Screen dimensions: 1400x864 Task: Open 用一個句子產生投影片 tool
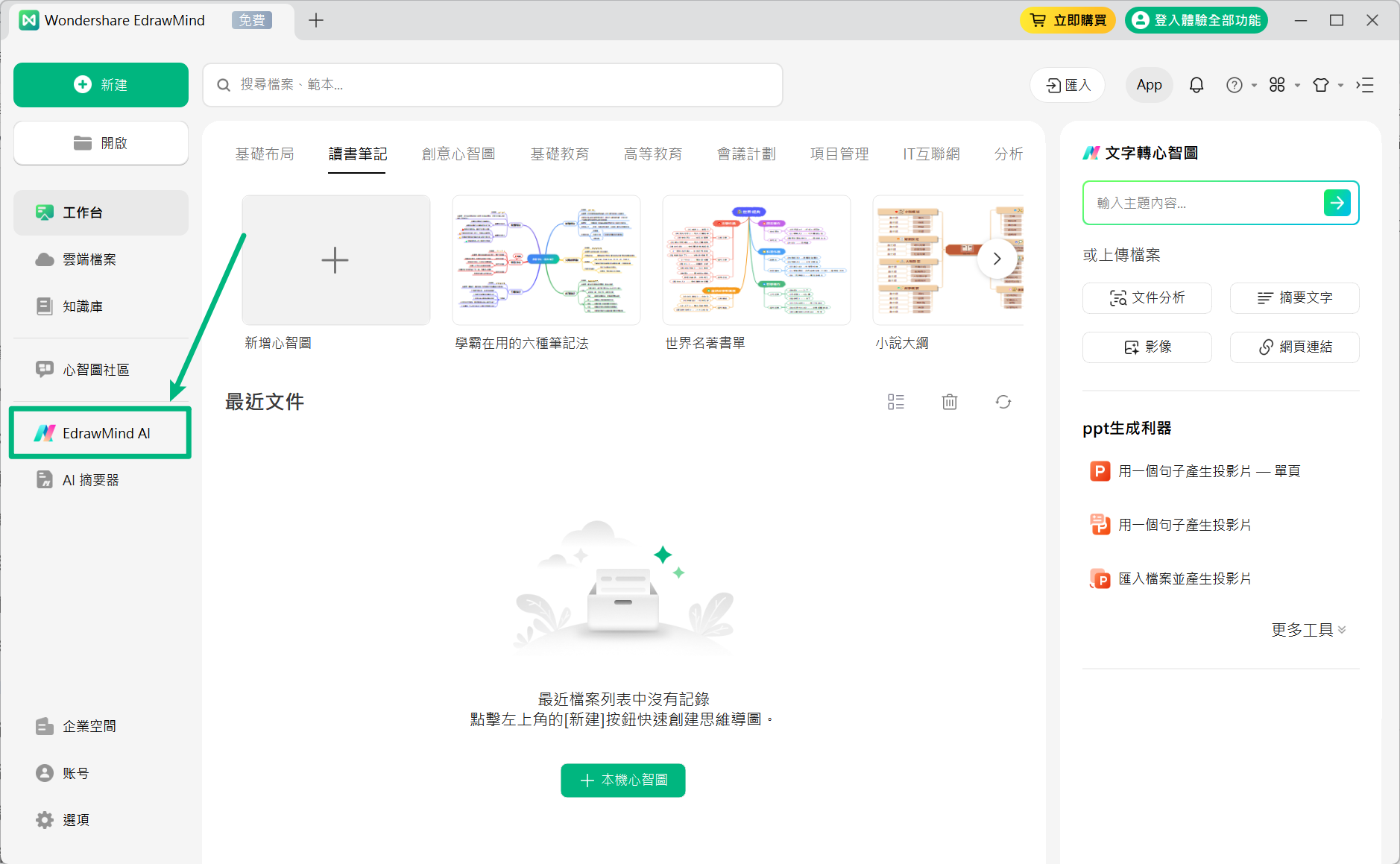[1170, 525]
